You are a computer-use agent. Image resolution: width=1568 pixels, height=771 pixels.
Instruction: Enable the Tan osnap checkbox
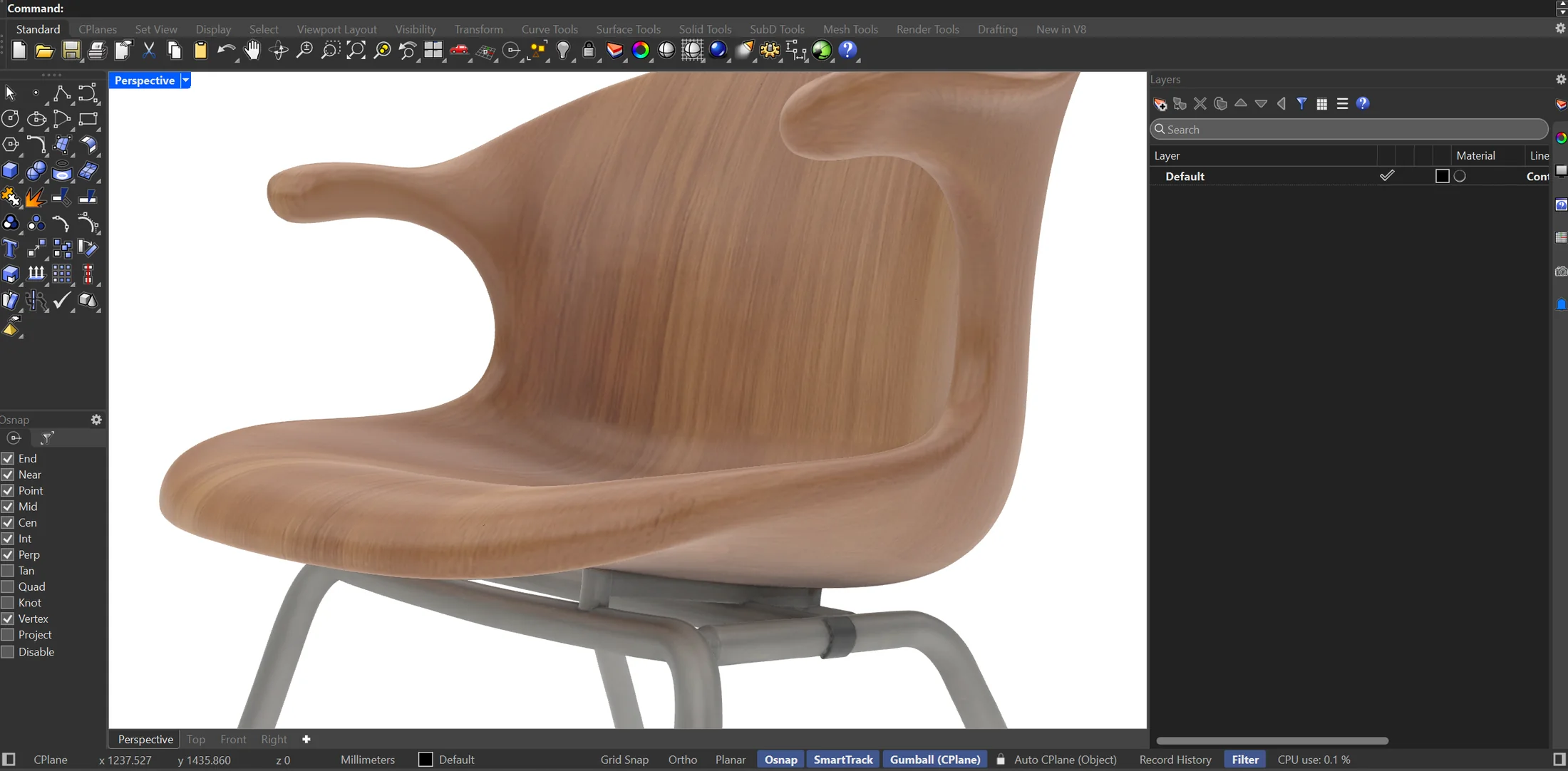(8, 571)
